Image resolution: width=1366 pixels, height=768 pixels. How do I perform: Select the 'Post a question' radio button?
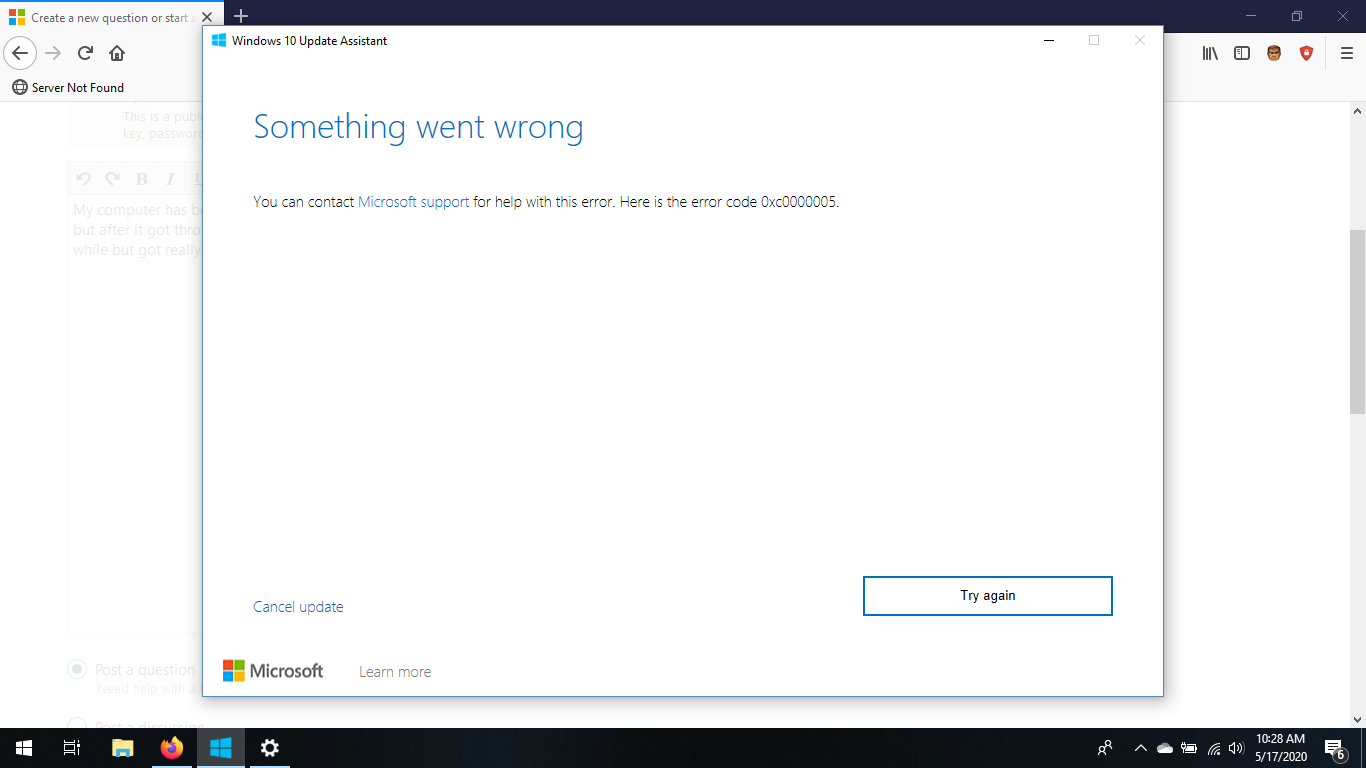coord(77,669)
